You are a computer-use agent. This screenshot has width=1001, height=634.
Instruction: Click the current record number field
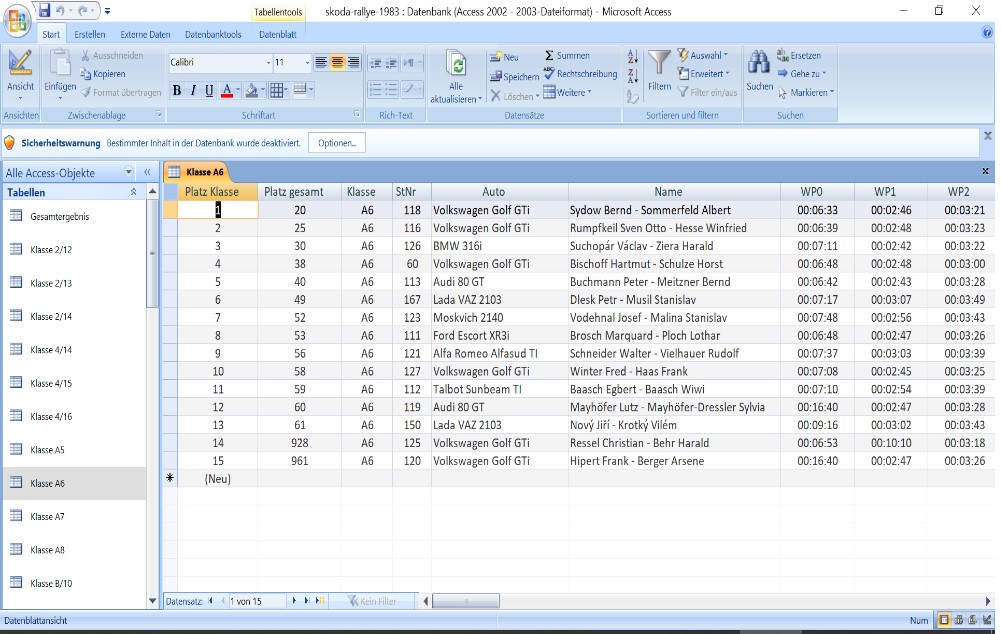(x=257, y=601)
